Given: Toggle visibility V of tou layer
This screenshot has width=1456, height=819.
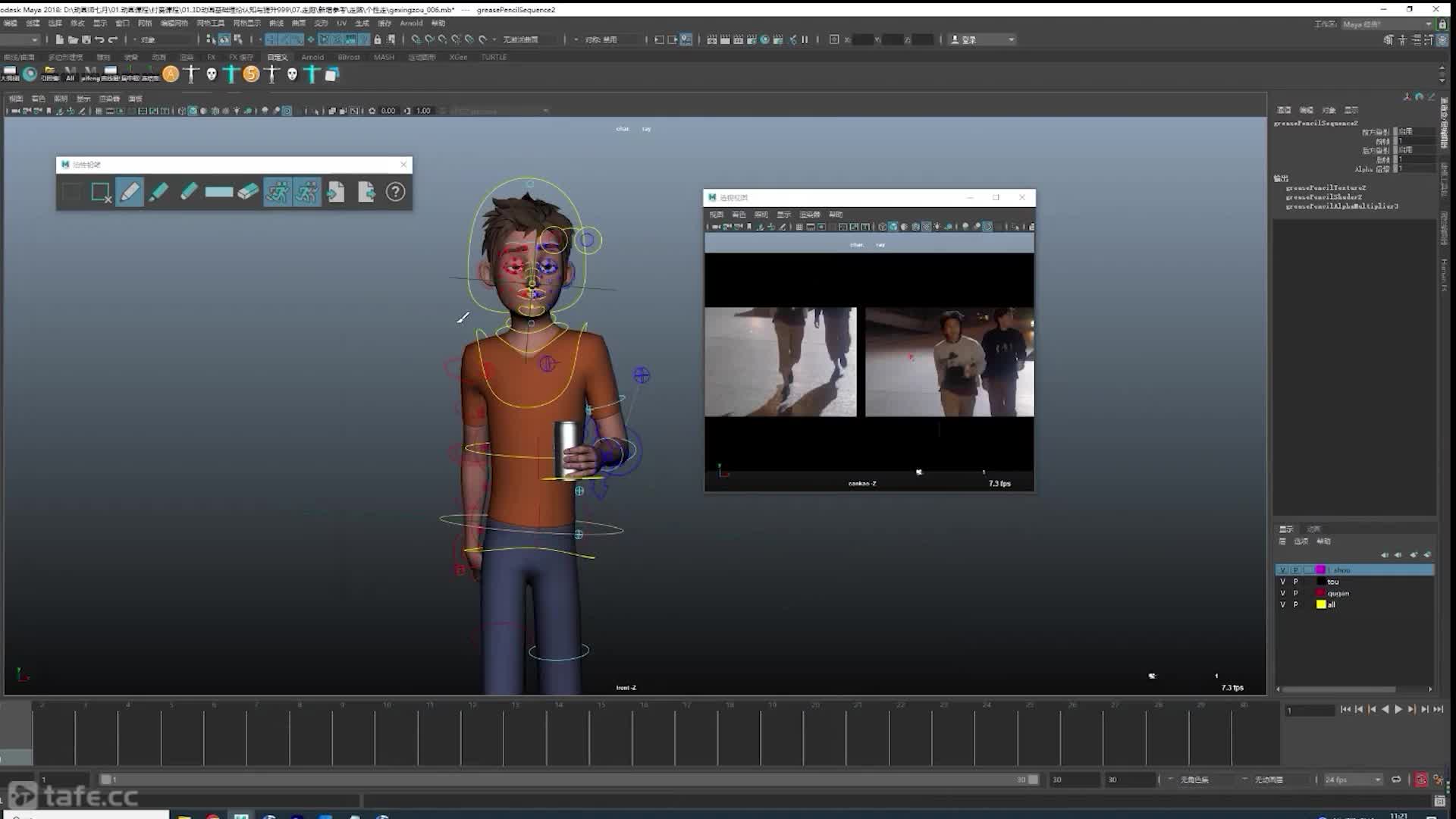Looking at the screenshot, I should tap(1282, 582).
